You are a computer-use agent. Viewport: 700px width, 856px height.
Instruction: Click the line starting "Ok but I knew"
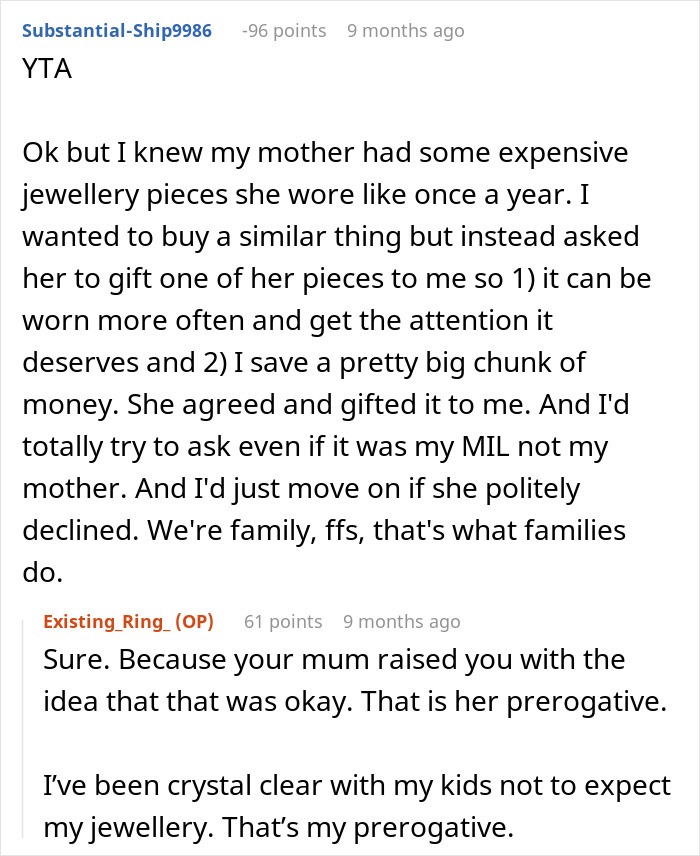(325, 152)
